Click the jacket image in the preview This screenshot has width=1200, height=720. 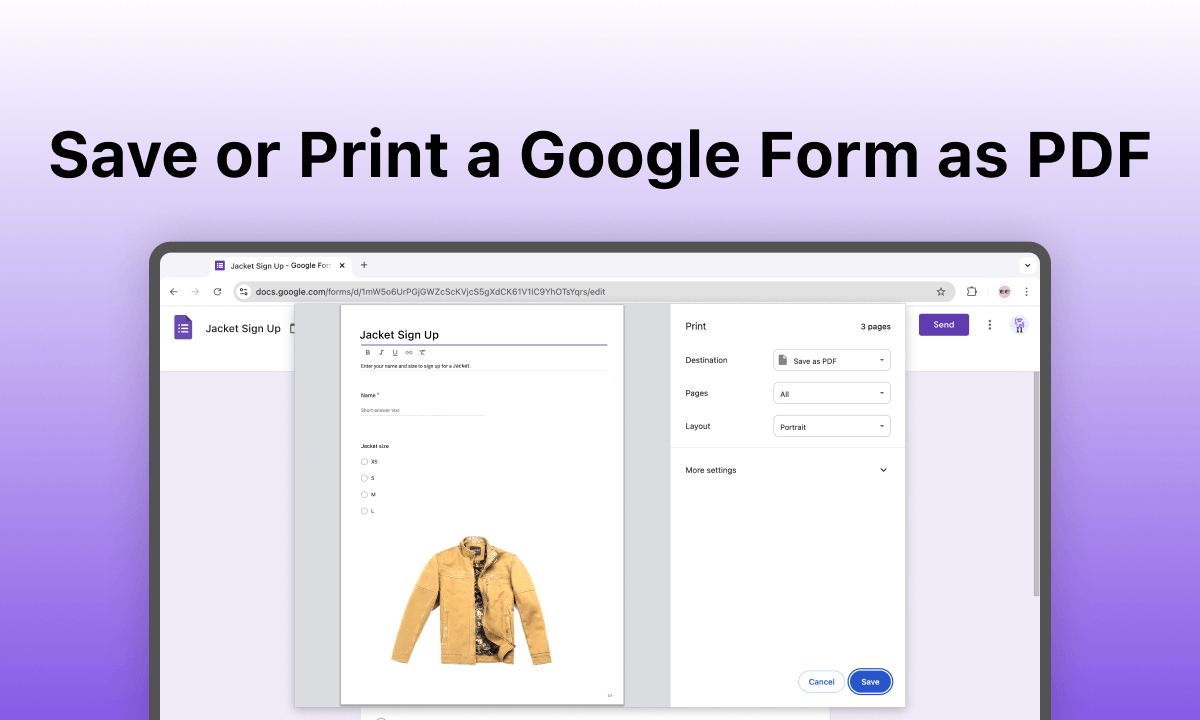pos(470,600)
